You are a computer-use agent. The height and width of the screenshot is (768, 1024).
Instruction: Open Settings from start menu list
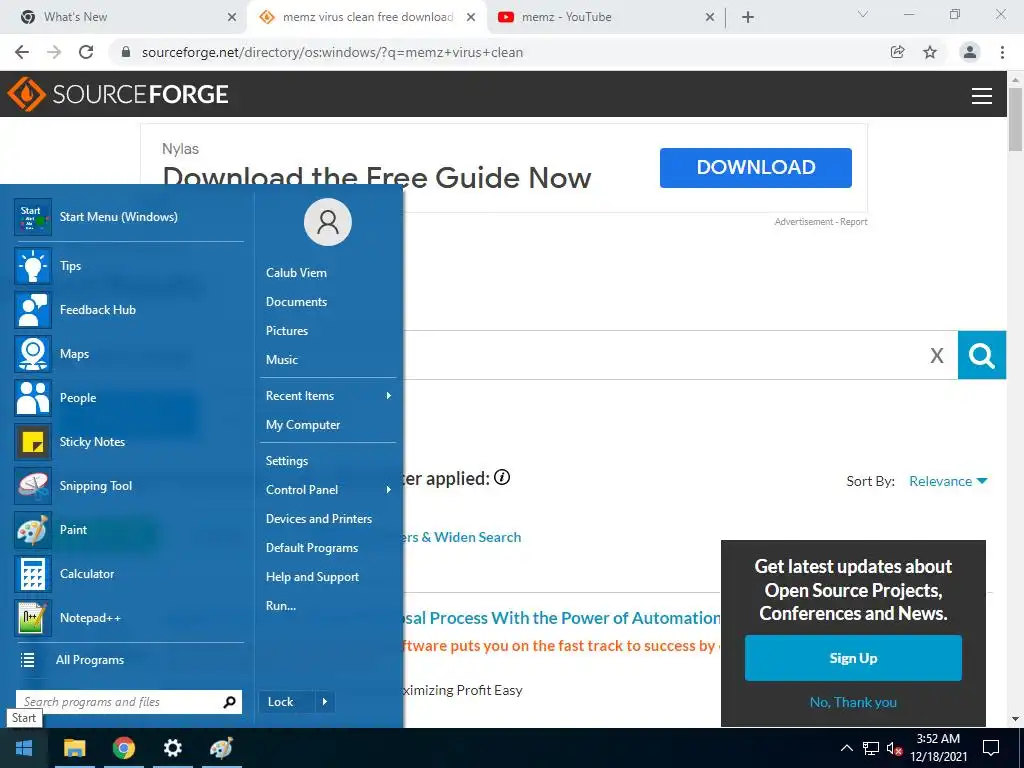(287, 461)
